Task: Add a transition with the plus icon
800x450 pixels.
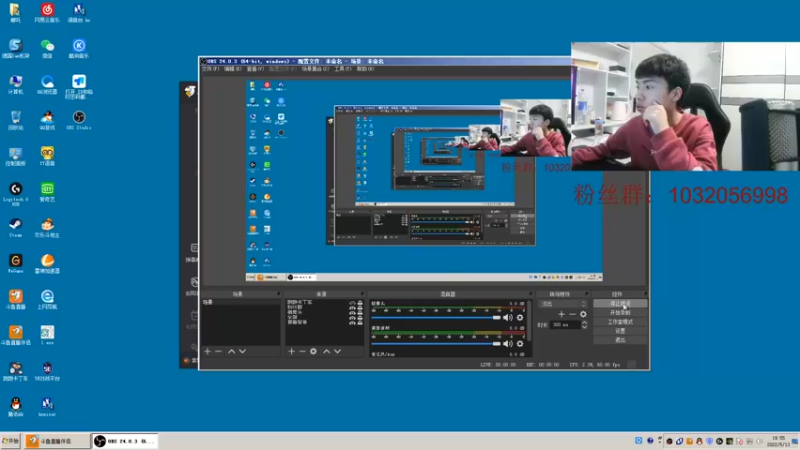Action: click(x=561, y=314)
